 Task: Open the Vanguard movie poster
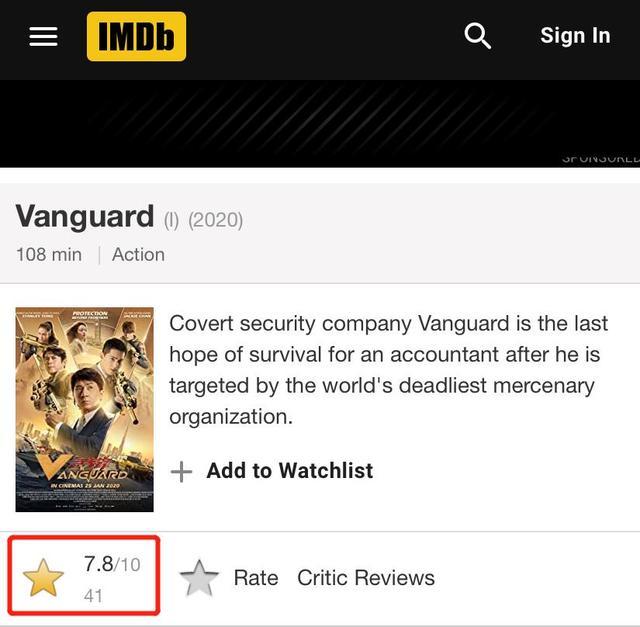click(85, 409)
